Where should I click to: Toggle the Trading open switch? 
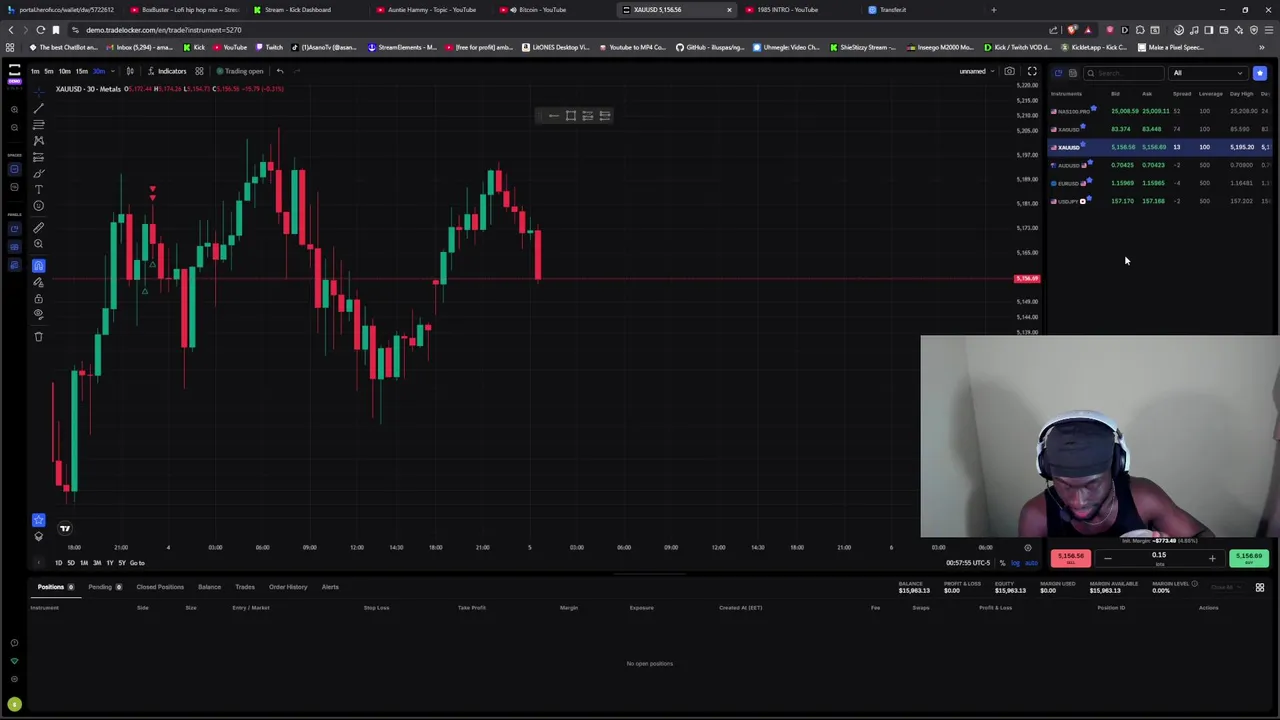click(x=240, y=71)
